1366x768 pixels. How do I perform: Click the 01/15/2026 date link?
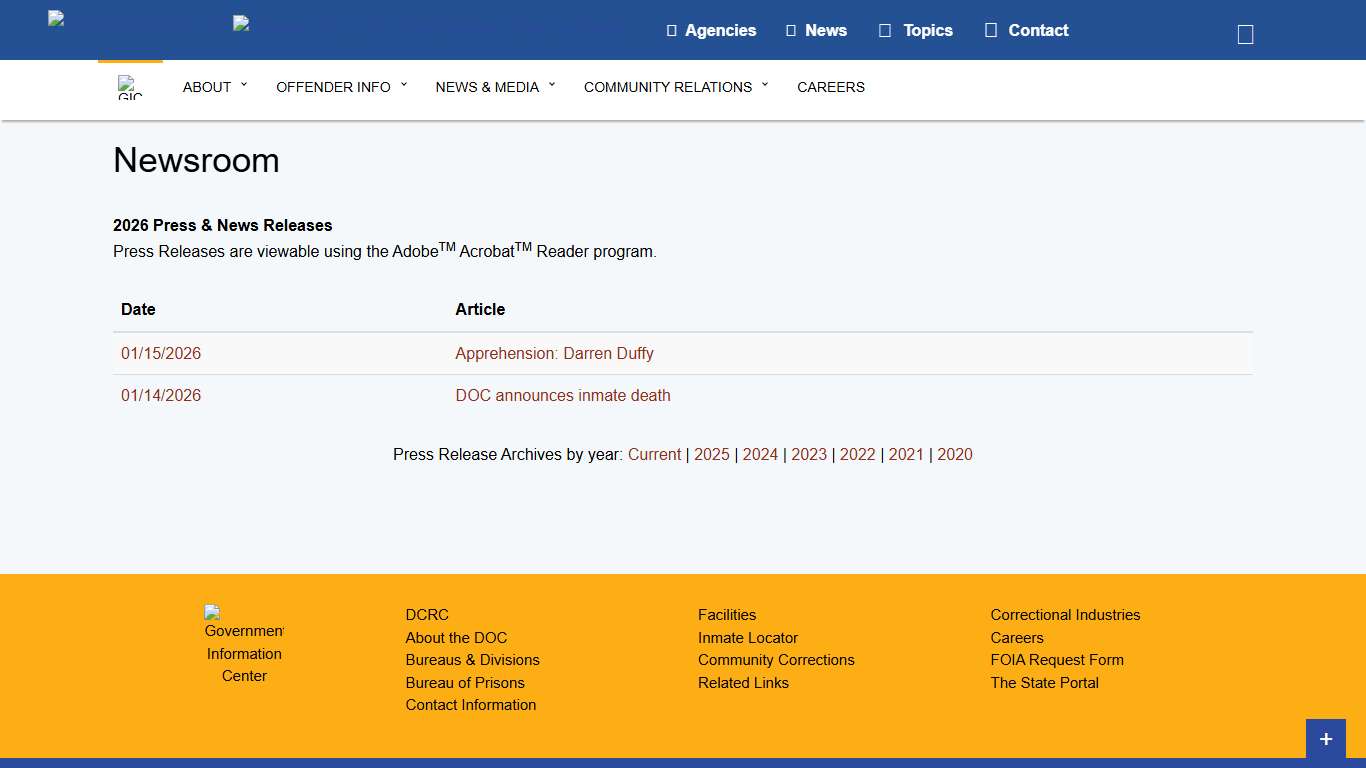161,353
